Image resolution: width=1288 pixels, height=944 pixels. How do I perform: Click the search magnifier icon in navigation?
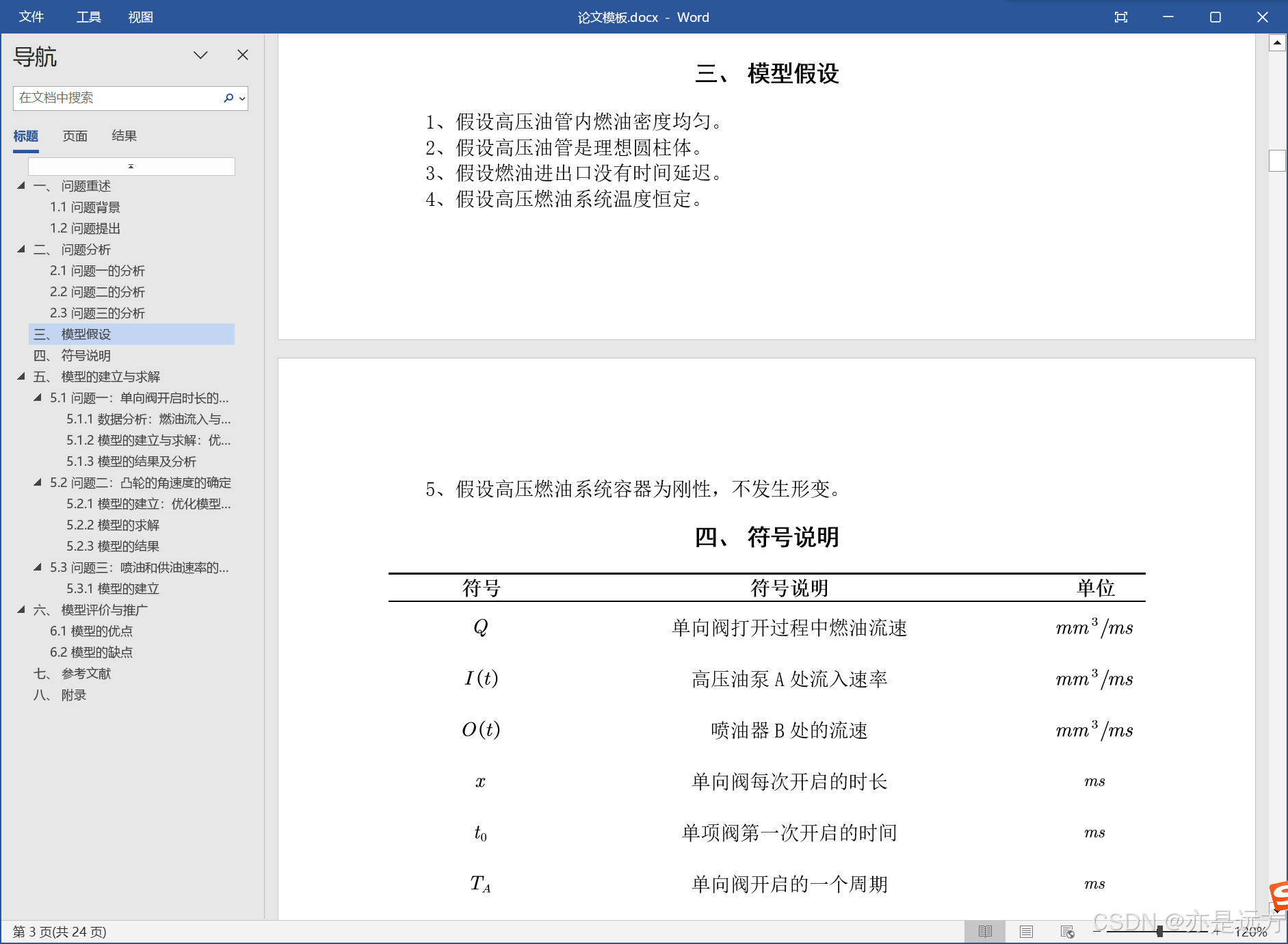tap(228, 98)
